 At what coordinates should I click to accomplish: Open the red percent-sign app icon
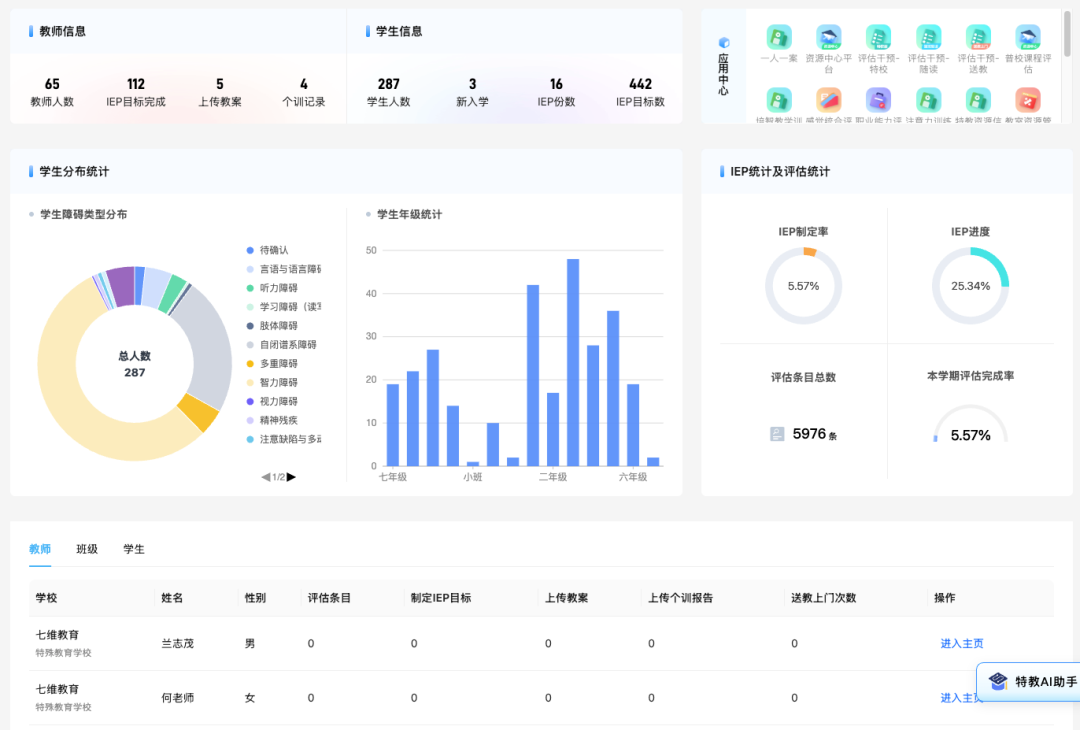1028,101
